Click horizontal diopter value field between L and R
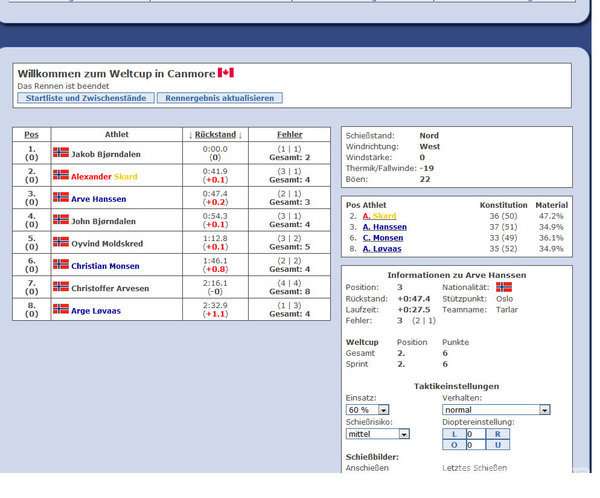Viewport: 600px width, 498px height. pos(476,434)
